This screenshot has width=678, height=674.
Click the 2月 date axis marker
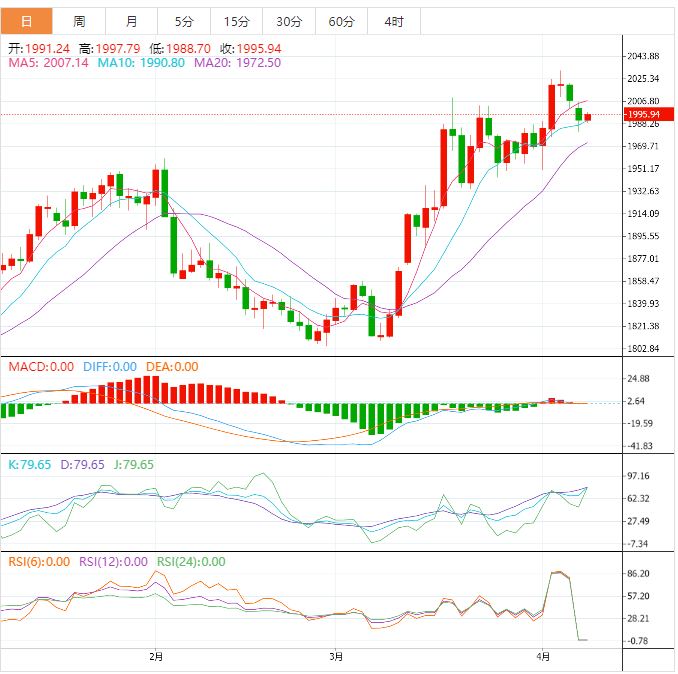(x=156, y=657)
